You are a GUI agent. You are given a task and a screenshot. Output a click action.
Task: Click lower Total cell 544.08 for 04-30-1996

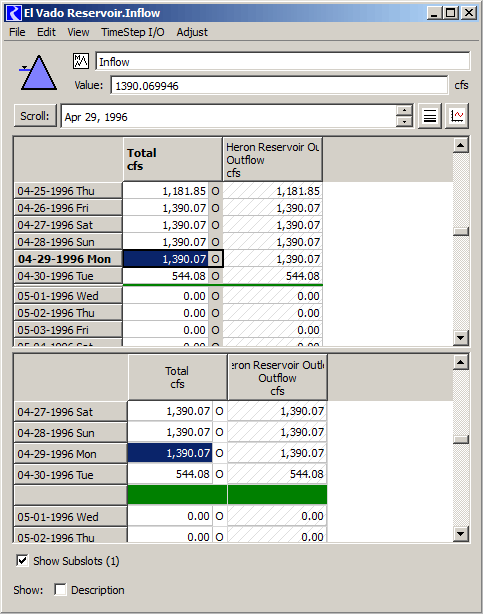170,474
